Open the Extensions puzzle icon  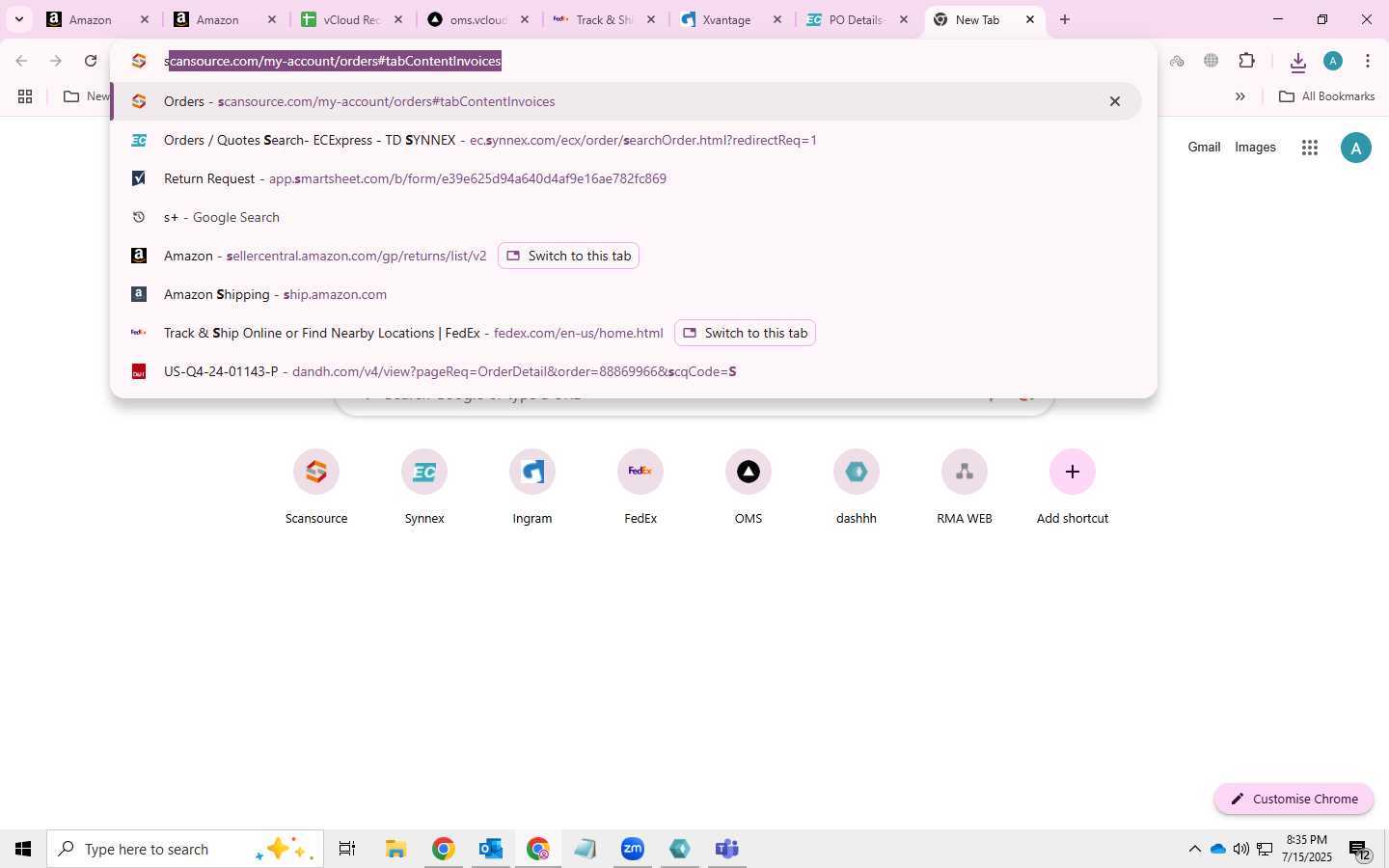(x=1246, y=61)
